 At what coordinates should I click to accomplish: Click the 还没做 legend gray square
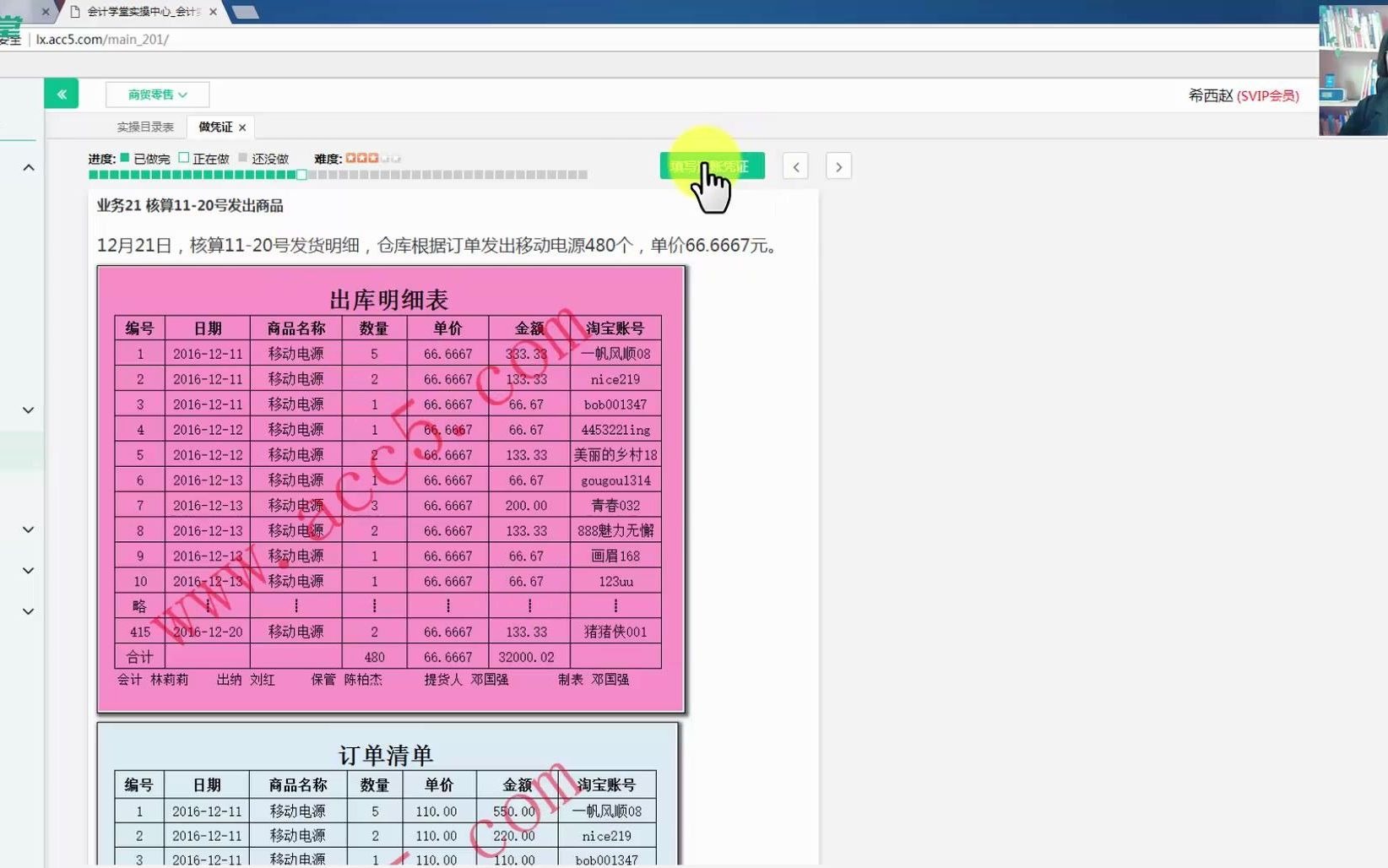click(x=243, y=158)
